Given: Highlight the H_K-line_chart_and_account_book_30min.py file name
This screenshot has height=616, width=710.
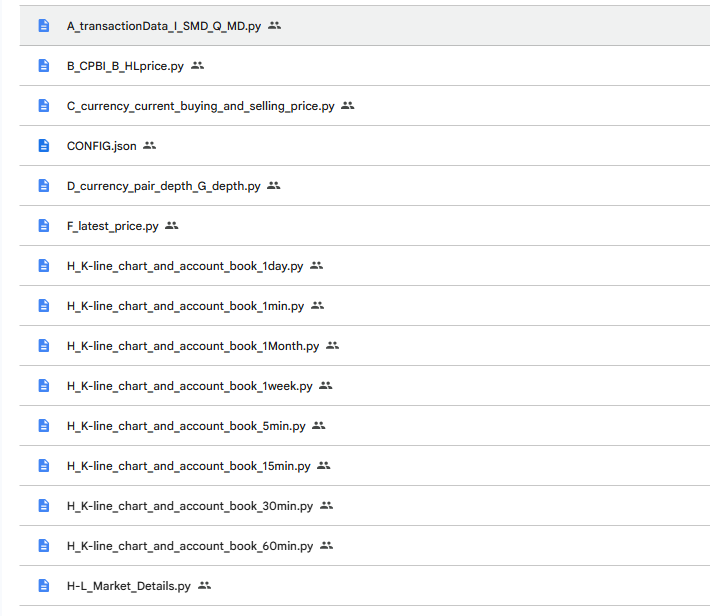Looking at the screenshot, I should click(190, 506).
